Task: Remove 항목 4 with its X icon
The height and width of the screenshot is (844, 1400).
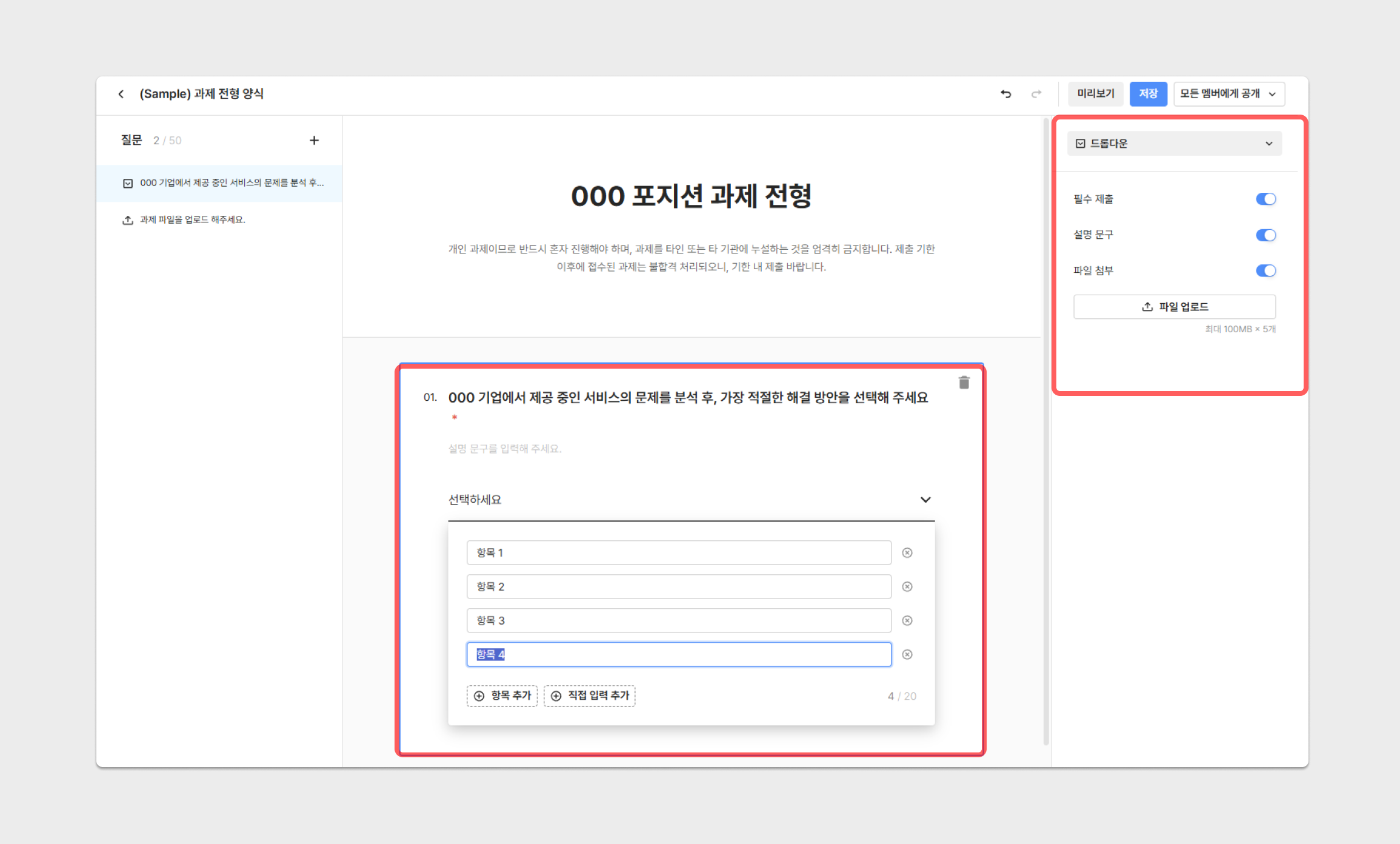Action: point(907,655)
